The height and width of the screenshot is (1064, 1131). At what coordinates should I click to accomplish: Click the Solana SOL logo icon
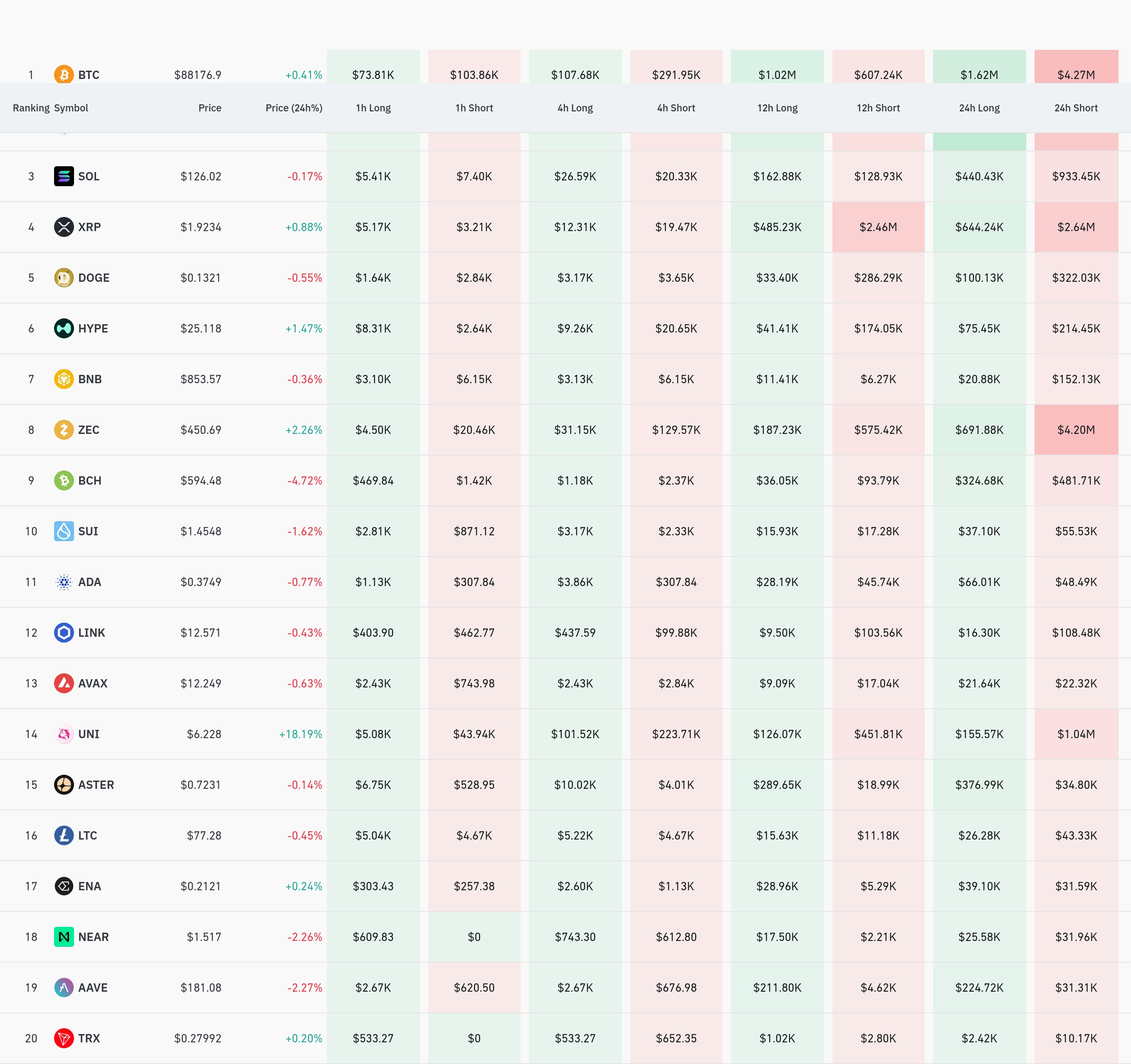64,176
